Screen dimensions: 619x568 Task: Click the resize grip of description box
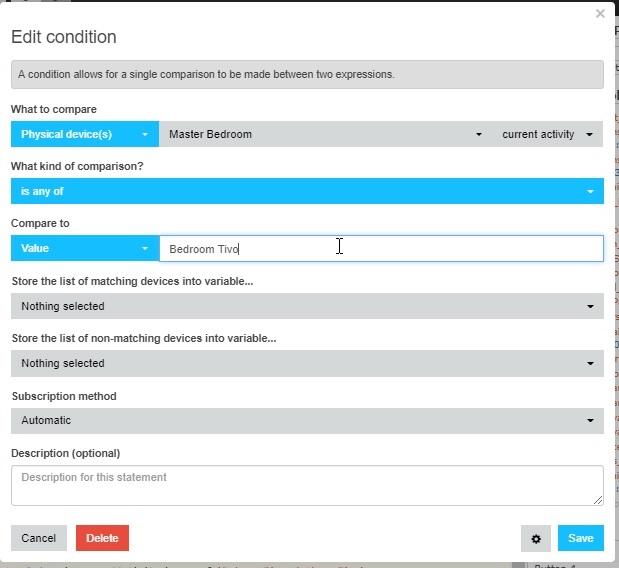click(598, 500)
